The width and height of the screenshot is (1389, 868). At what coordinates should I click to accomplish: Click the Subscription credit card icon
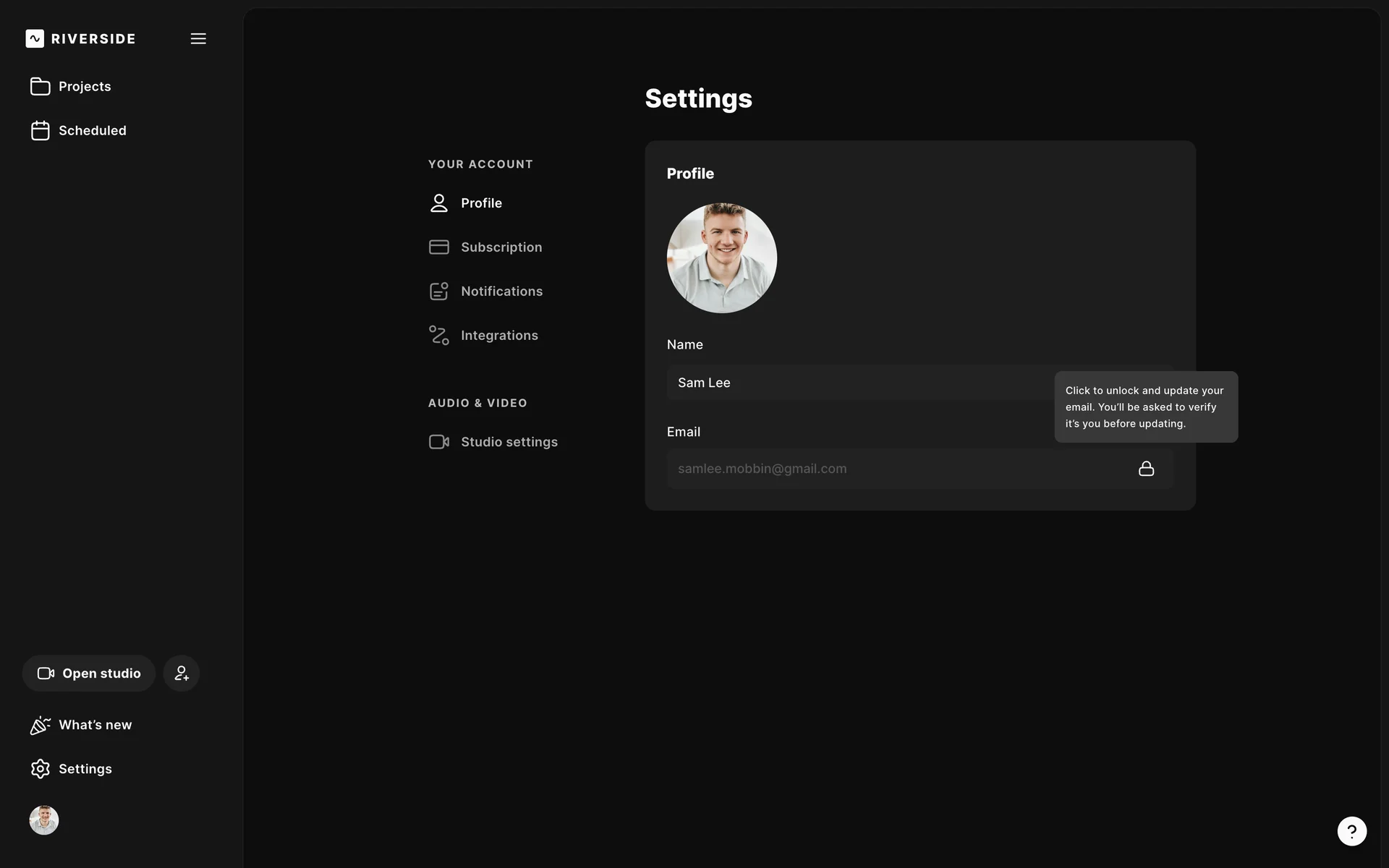[438, 247]
